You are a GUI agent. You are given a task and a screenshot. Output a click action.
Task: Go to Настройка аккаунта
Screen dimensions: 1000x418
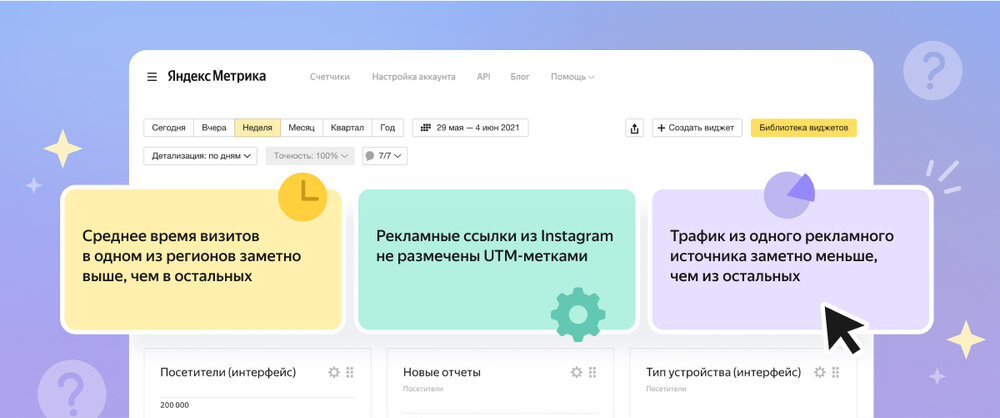point(413,77)
